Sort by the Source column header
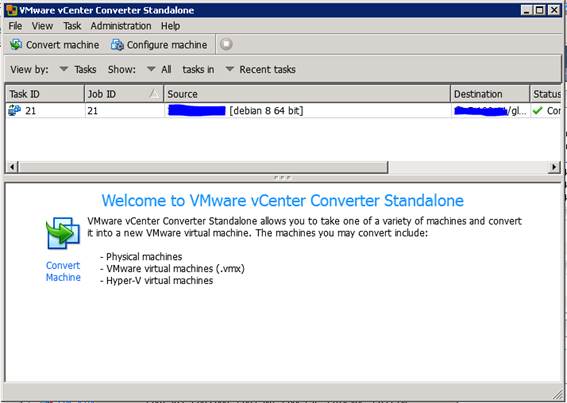This screenshot has width=567, height=403. coord(307,94)
